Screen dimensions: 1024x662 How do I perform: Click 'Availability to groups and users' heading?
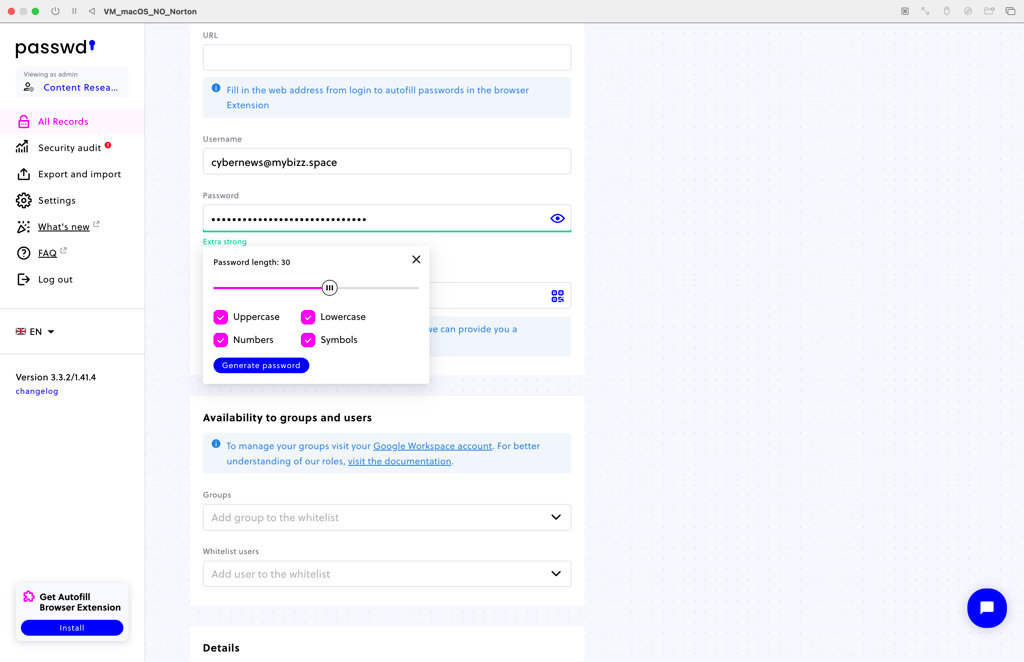click(287, 418)
